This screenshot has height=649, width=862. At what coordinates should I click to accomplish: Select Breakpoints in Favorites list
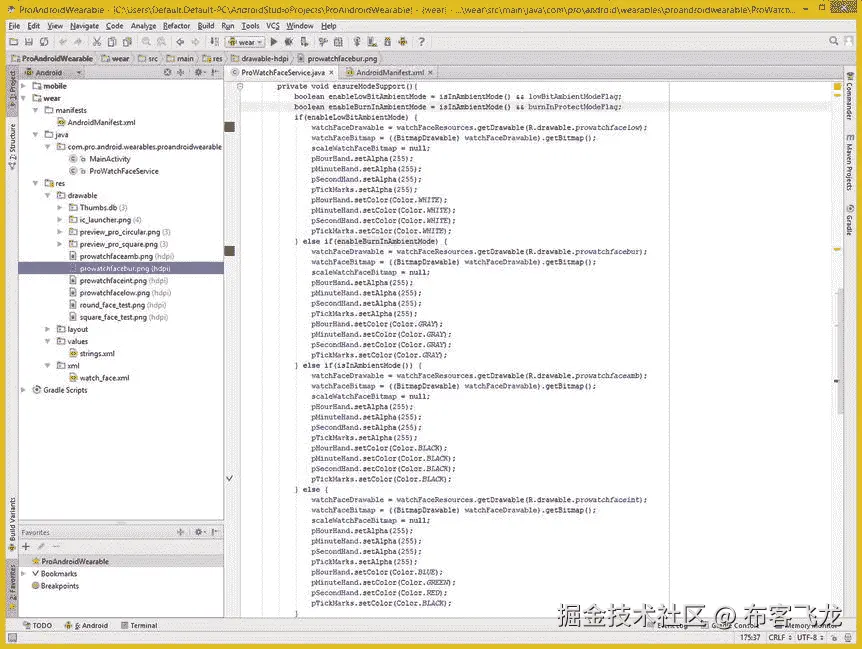click(55, 586)
